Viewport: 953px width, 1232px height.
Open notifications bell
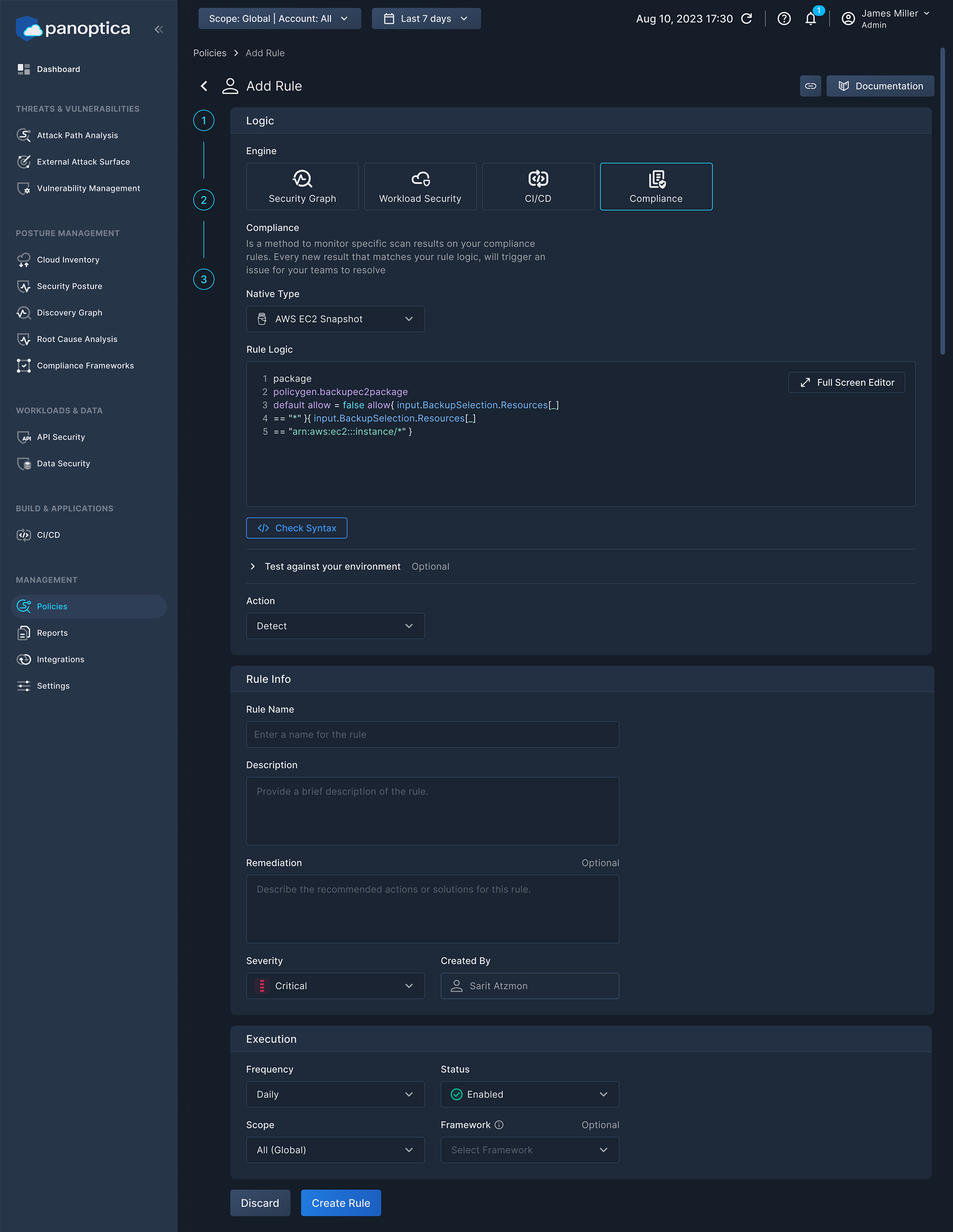pos(810,19)
